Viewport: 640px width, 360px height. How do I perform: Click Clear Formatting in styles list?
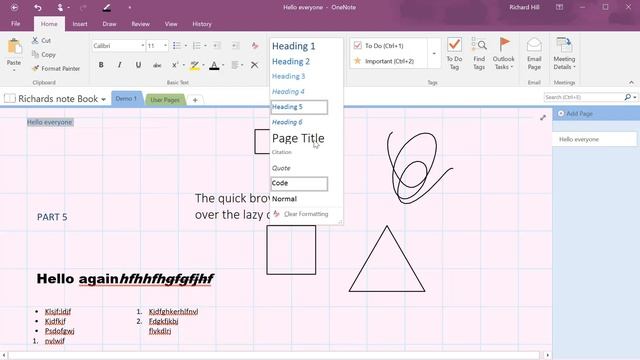[x=301, y=214]
